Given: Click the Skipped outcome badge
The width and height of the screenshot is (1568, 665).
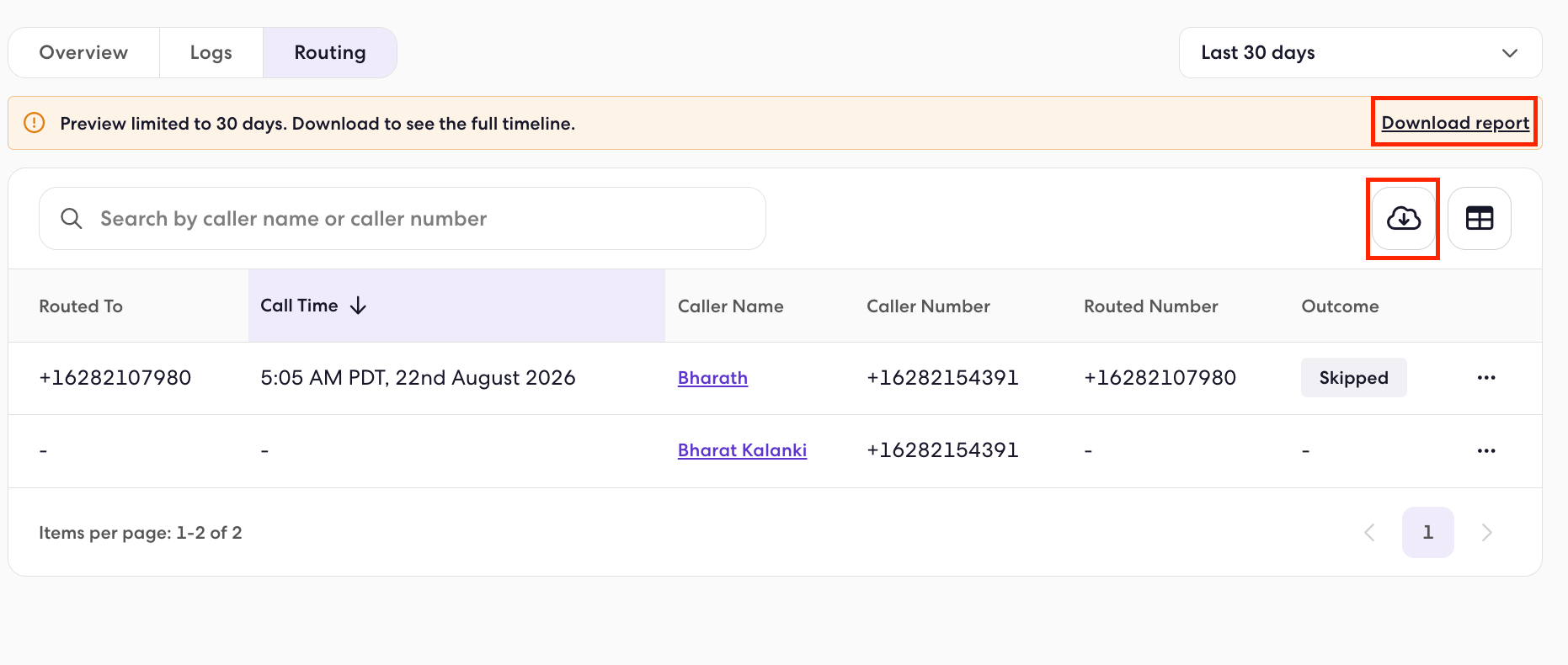Looking at the screenshot, I should click(1353, 378).
